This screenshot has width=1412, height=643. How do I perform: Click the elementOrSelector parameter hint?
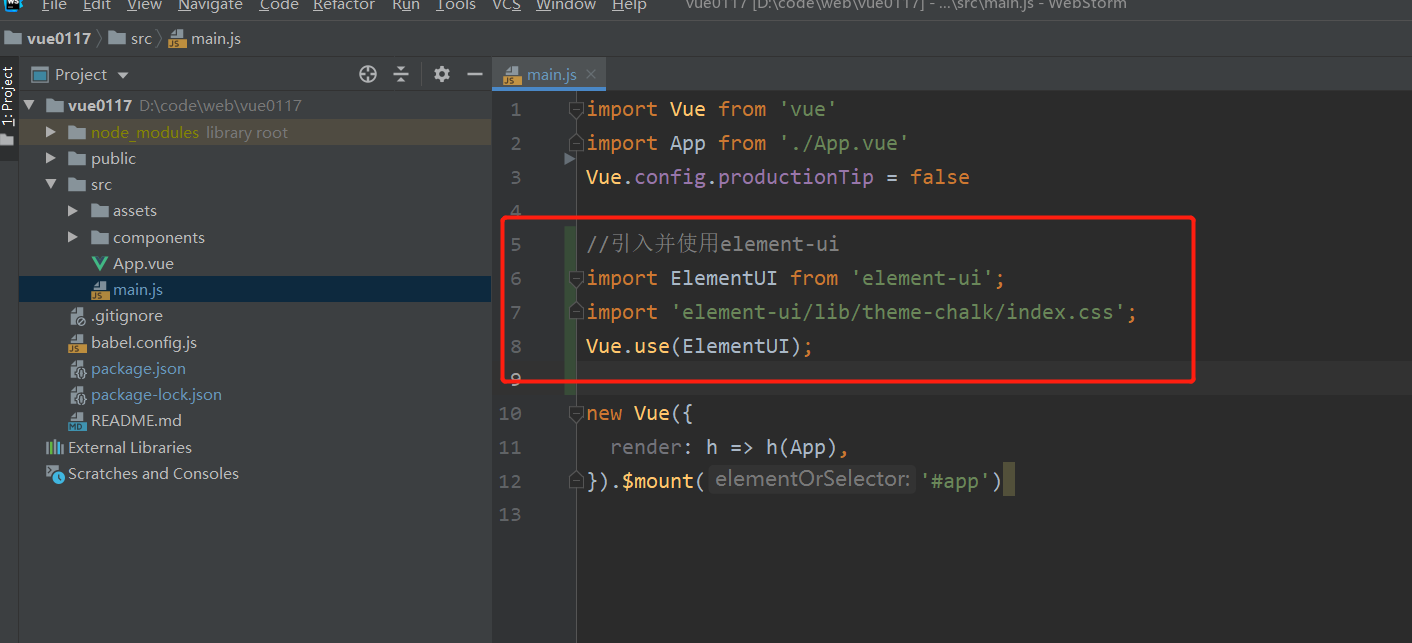pyautogui.click(x=811, y=480)
